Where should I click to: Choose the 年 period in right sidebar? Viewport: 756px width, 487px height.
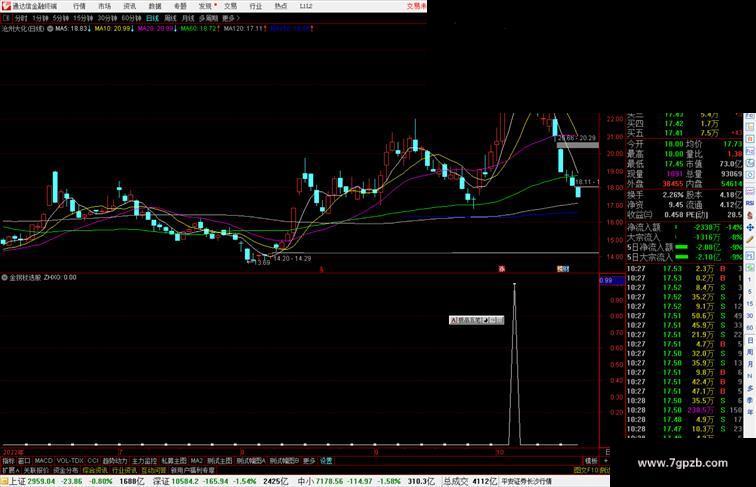point(750,412)
